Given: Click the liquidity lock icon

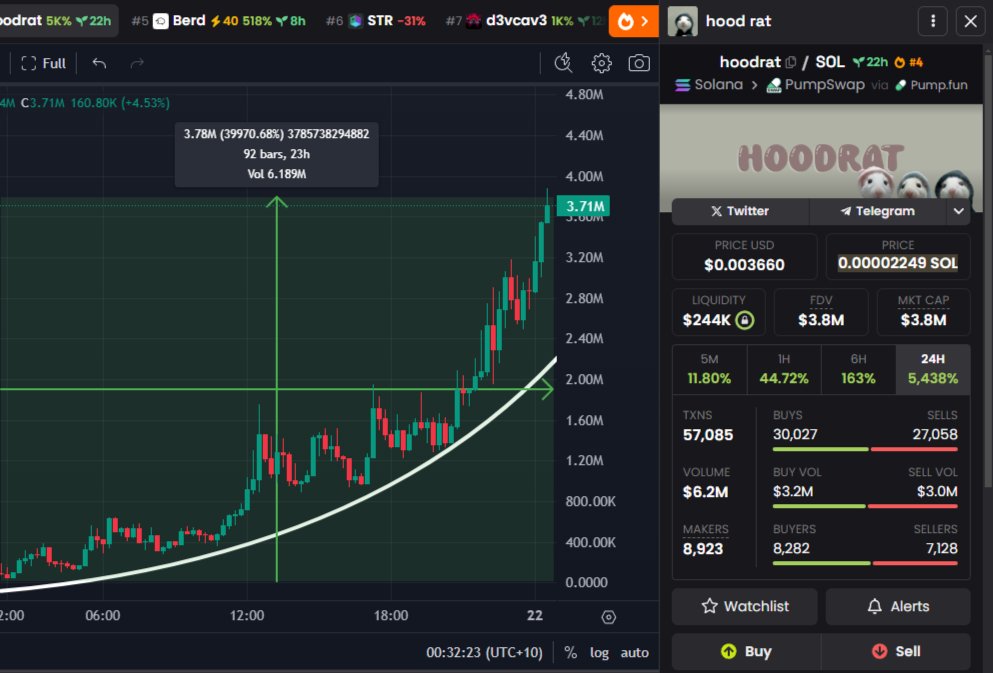Looking at the screenshot, I should pyautogui.click(x=745, y=320).
